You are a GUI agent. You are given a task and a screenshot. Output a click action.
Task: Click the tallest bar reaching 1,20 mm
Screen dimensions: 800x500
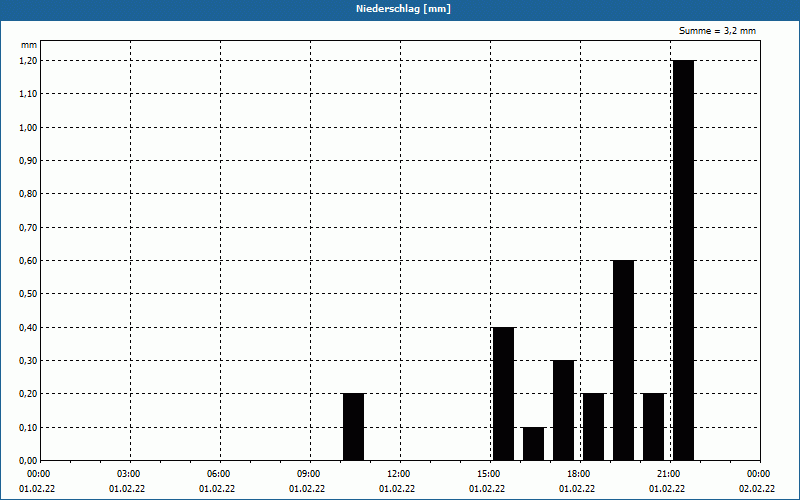tap(683, 260)
